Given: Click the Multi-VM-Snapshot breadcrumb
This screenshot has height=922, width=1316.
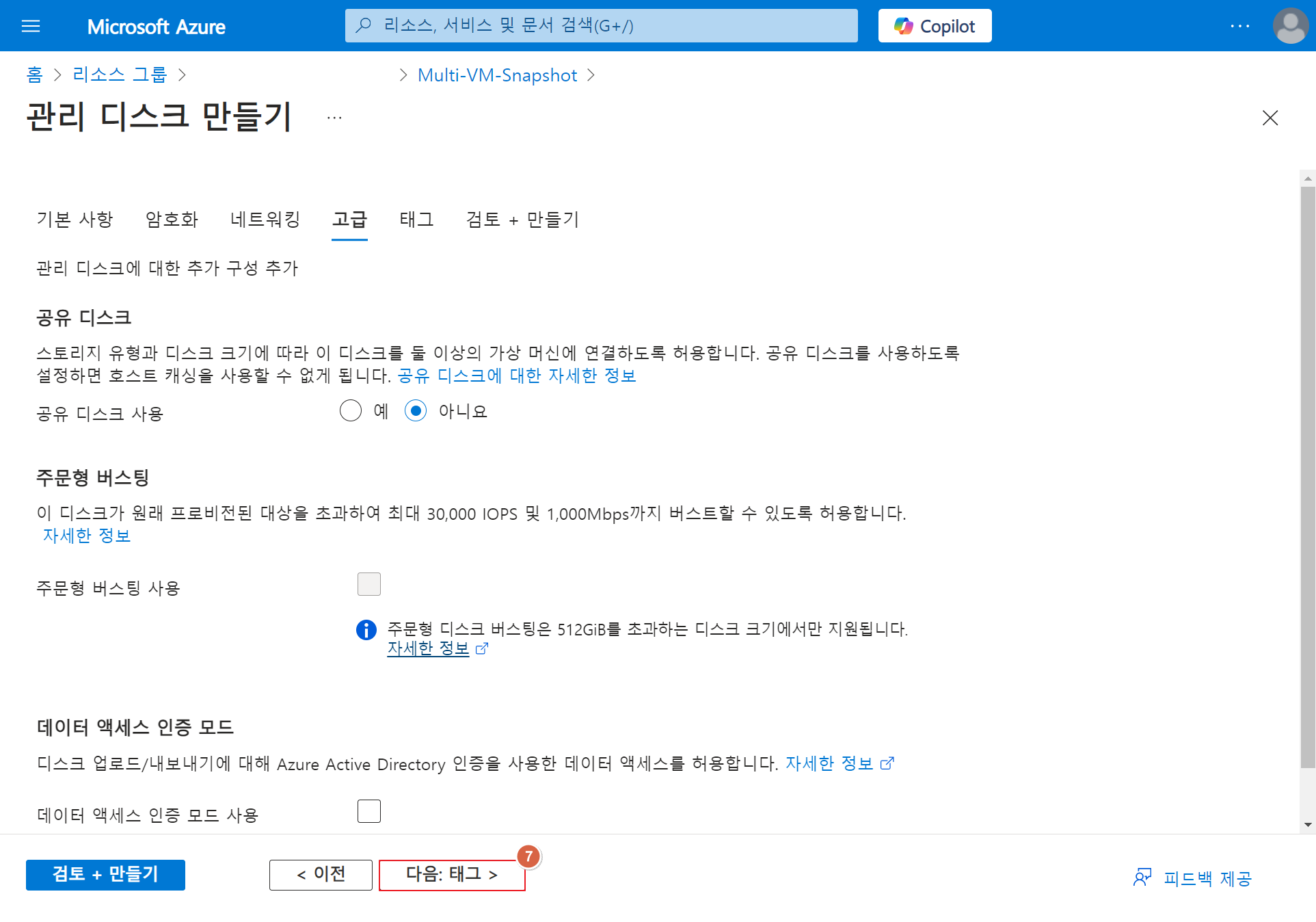Looking at the screenshot, I should 497,75.
